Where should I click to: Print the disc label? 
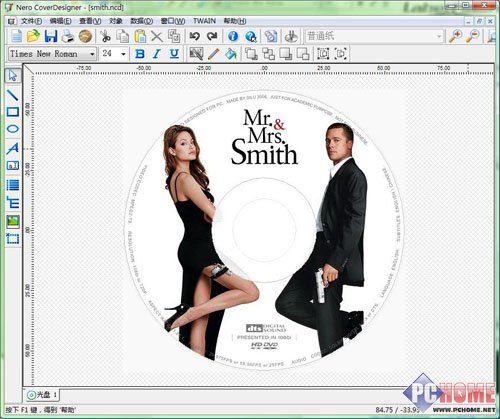[x=68, y=36]
